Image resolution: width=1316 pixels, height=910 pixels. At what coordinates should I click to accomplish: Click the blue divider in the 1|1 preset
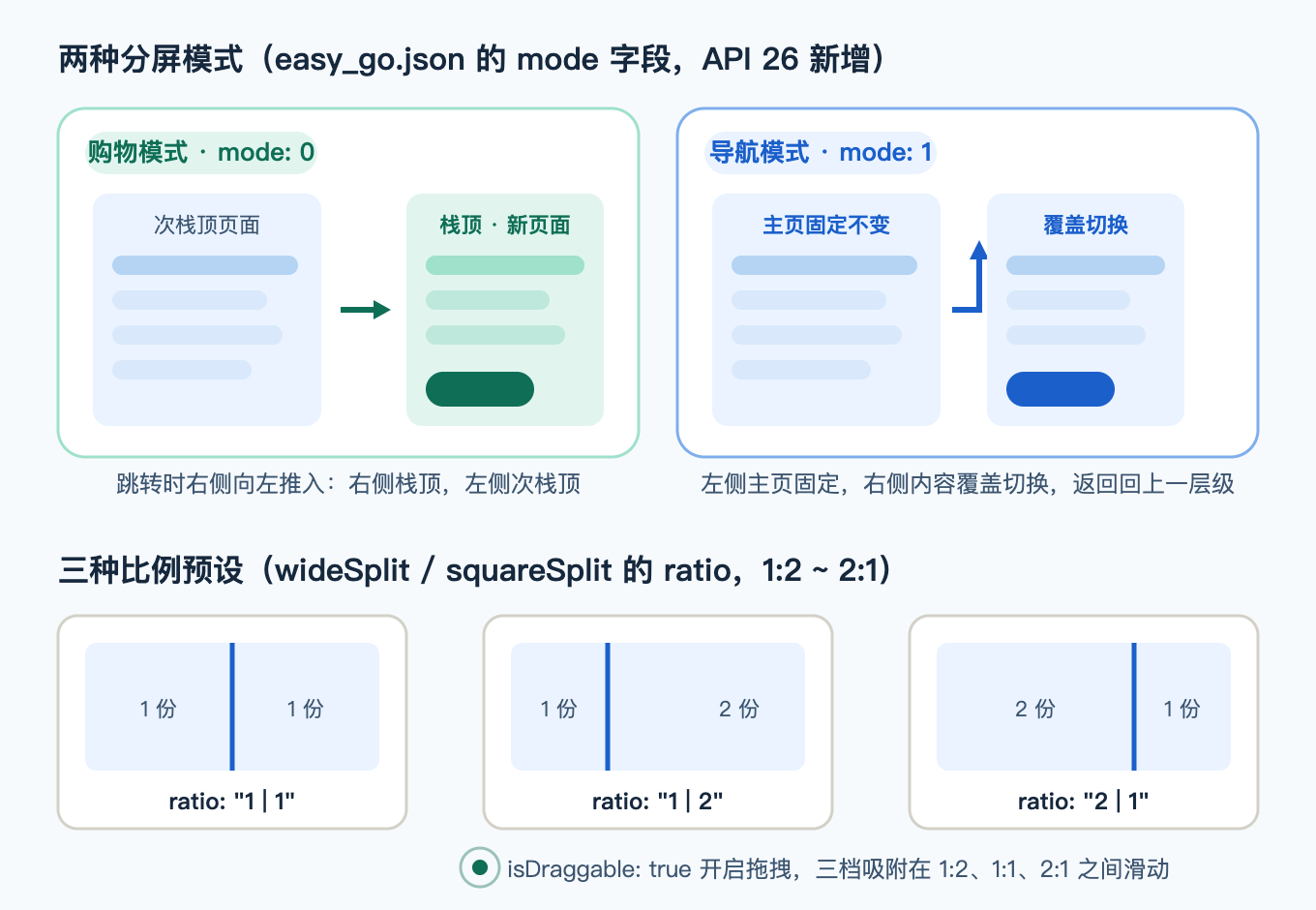(232, 707)
